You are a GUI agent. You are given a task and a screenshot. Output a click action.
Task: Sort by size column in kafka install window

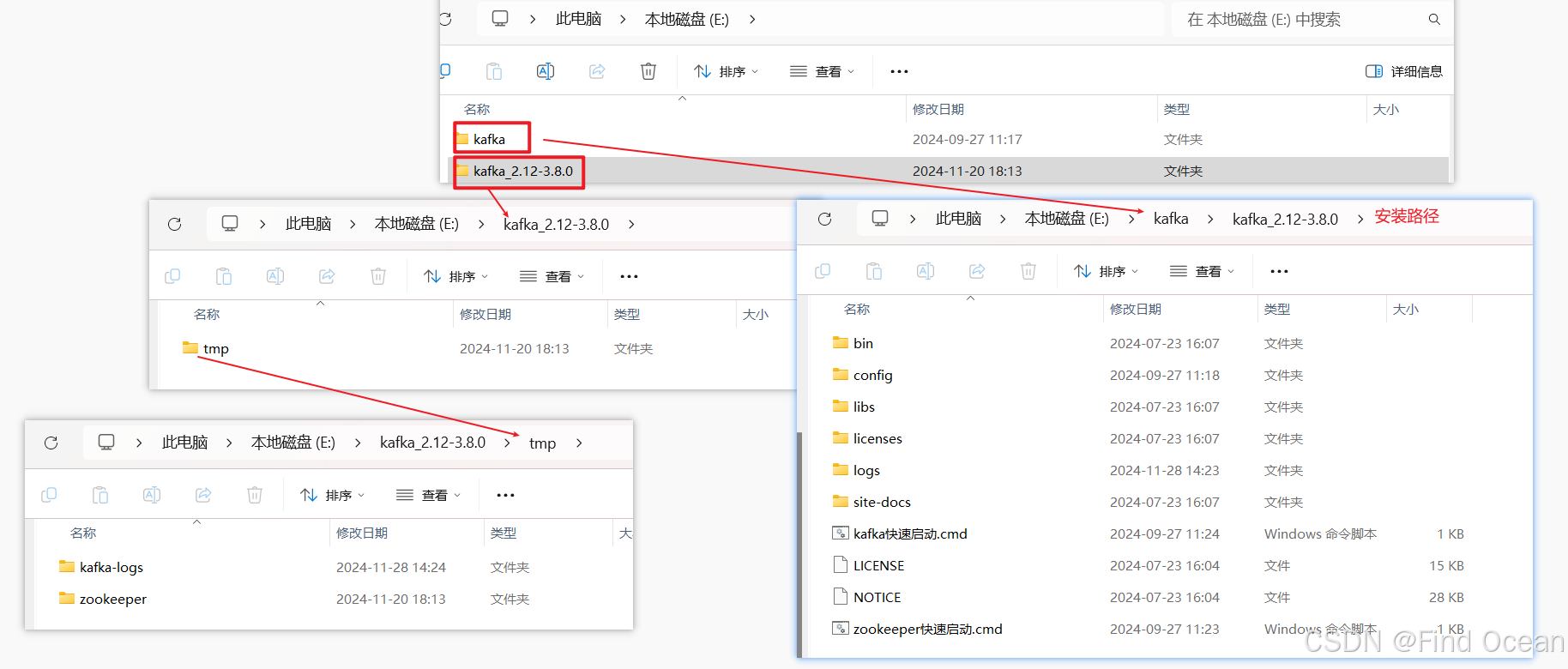1405,309
